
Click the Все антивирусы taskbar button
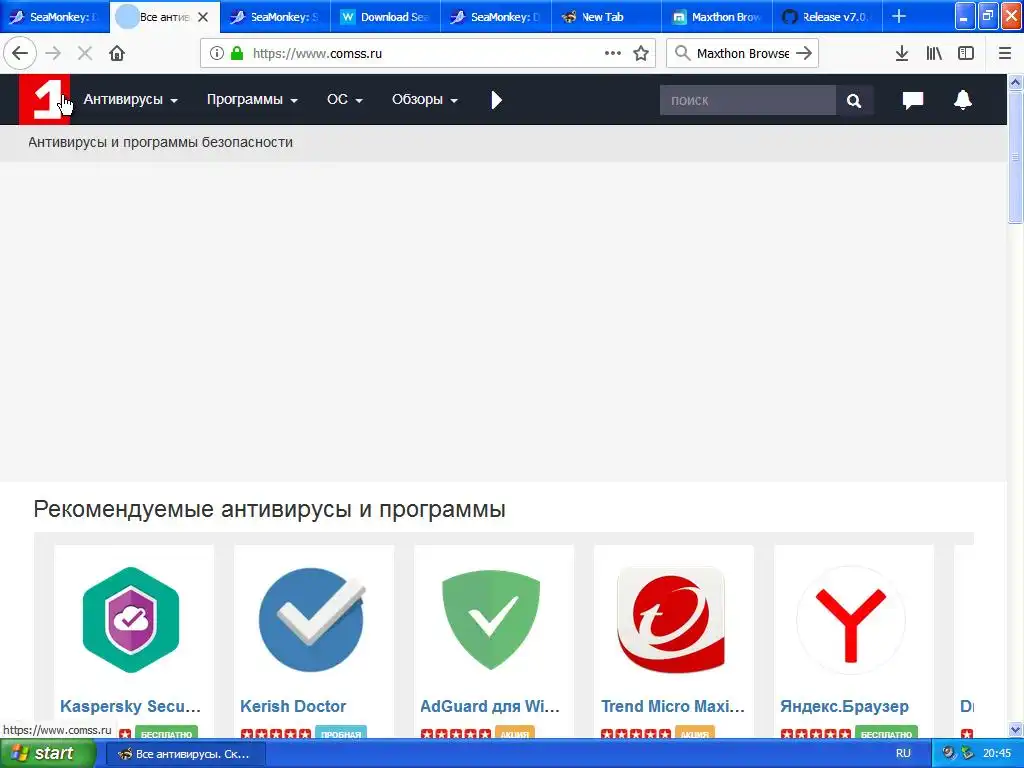tap(185, 754)
